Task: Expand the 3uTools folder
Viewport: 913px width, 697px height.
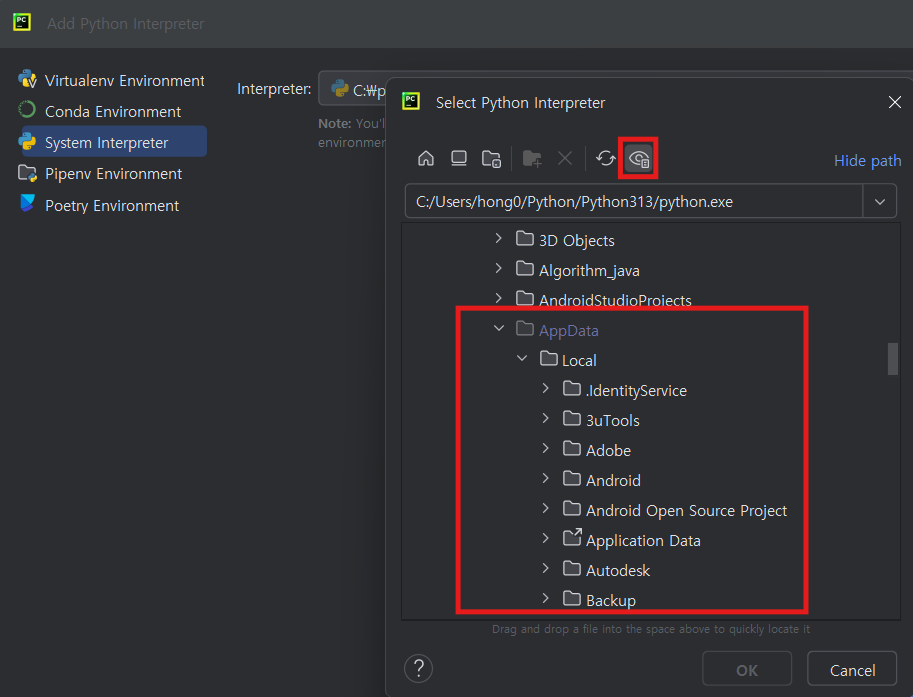Action: [x=546, y=418]
